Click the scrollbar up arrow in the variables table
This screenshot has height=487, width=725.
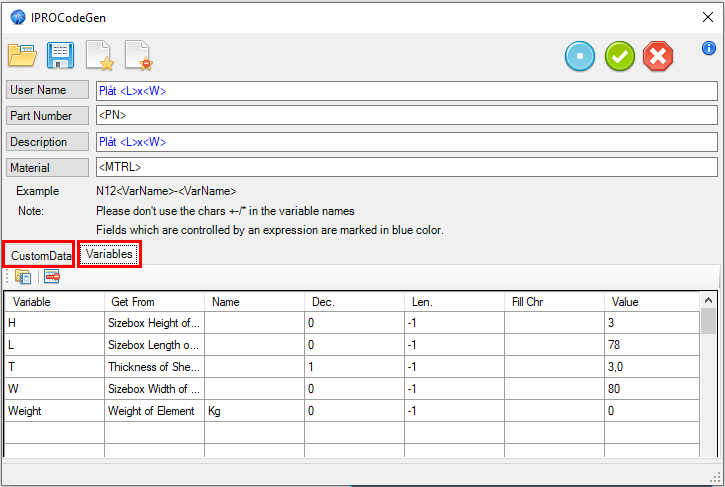pos(708,300)
